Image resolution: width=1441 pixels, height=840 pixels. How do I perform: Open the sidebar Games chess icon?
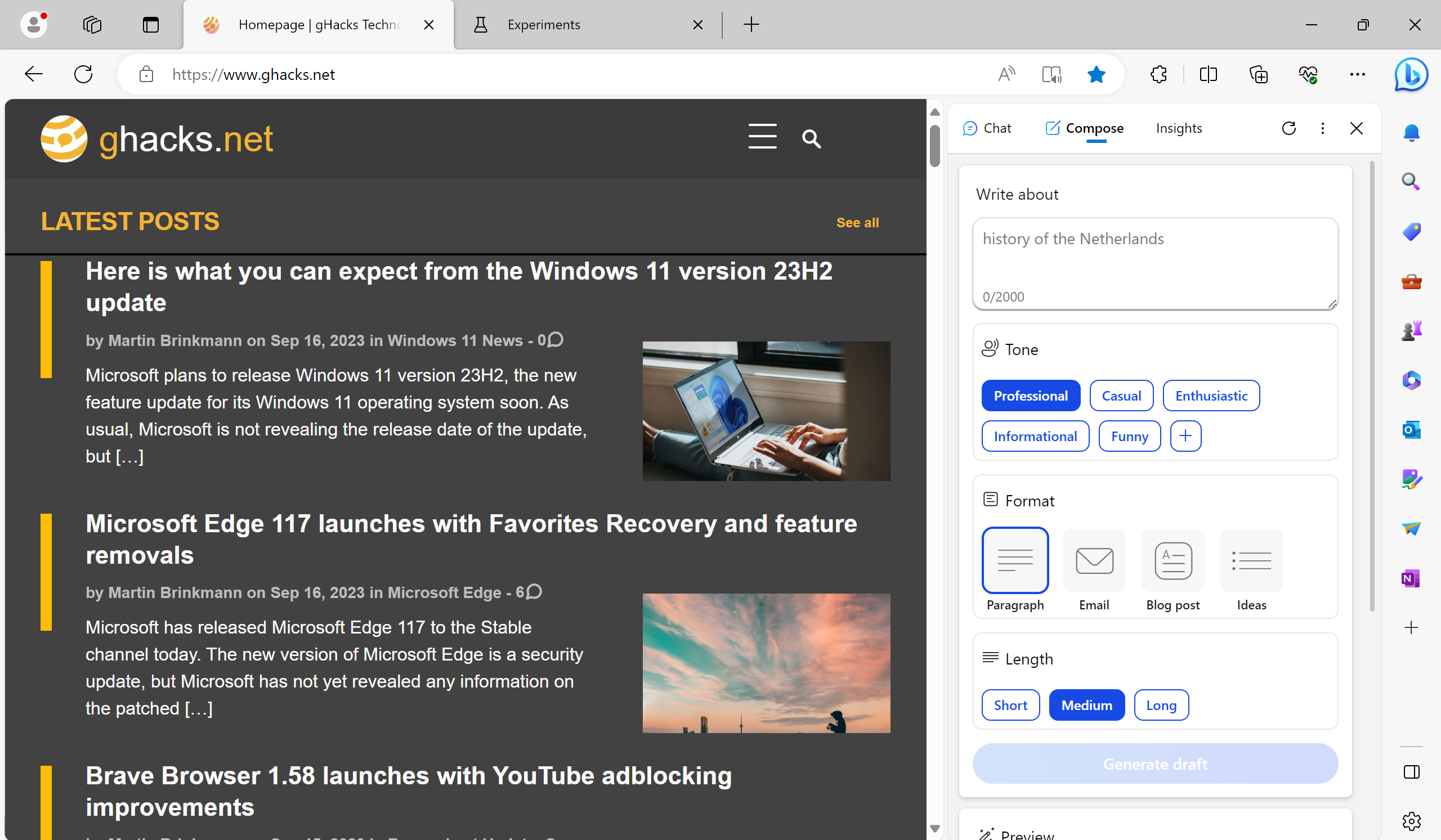click(x=1411, y=331)
